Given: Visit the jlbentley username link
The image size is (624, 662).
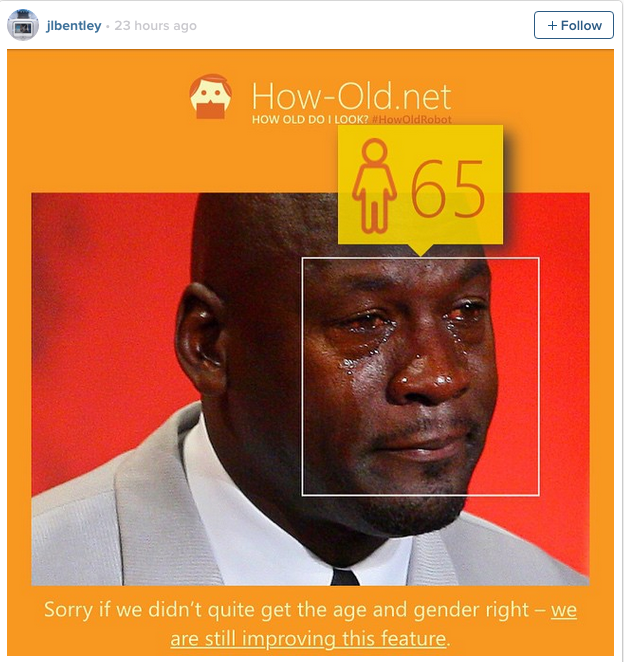Looking at the screenshot, I should [74, 26].
